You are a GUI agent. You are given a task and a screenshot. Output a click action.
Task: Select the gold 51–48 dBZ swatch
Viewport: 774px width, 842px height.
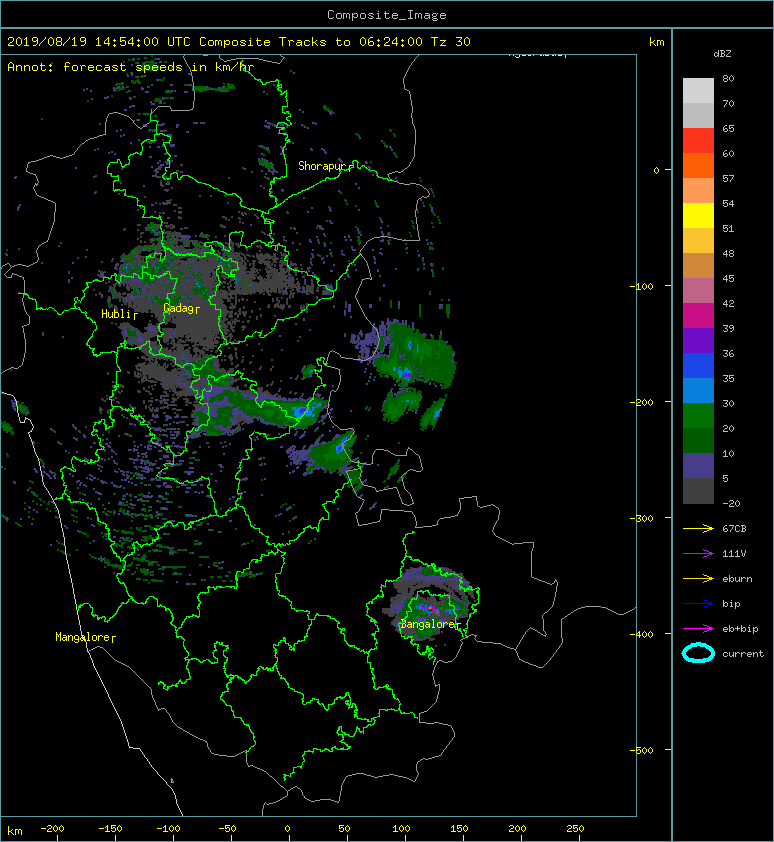click(698, 241)
